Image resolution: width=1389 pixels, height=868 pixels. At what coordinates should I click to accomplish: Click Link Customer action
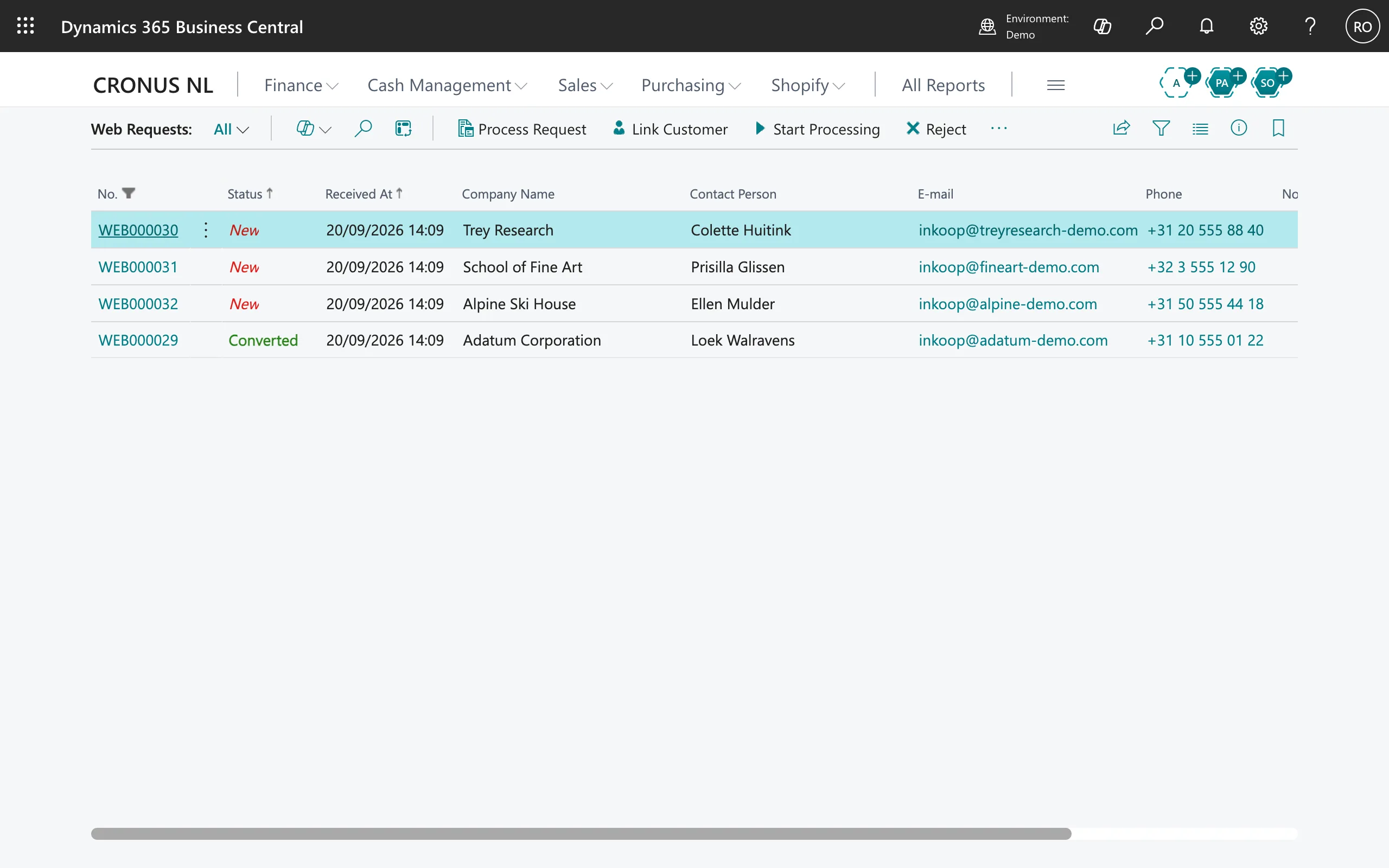click(671, 129)
